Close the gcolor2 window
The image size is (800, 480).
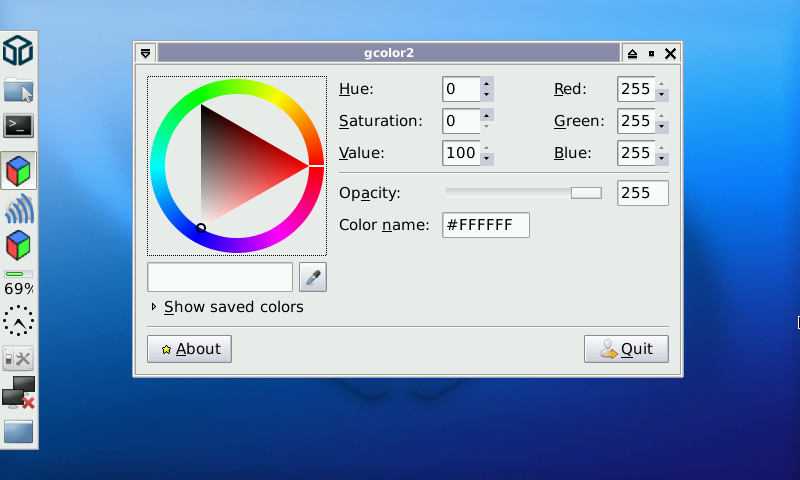tap(670, 53)
